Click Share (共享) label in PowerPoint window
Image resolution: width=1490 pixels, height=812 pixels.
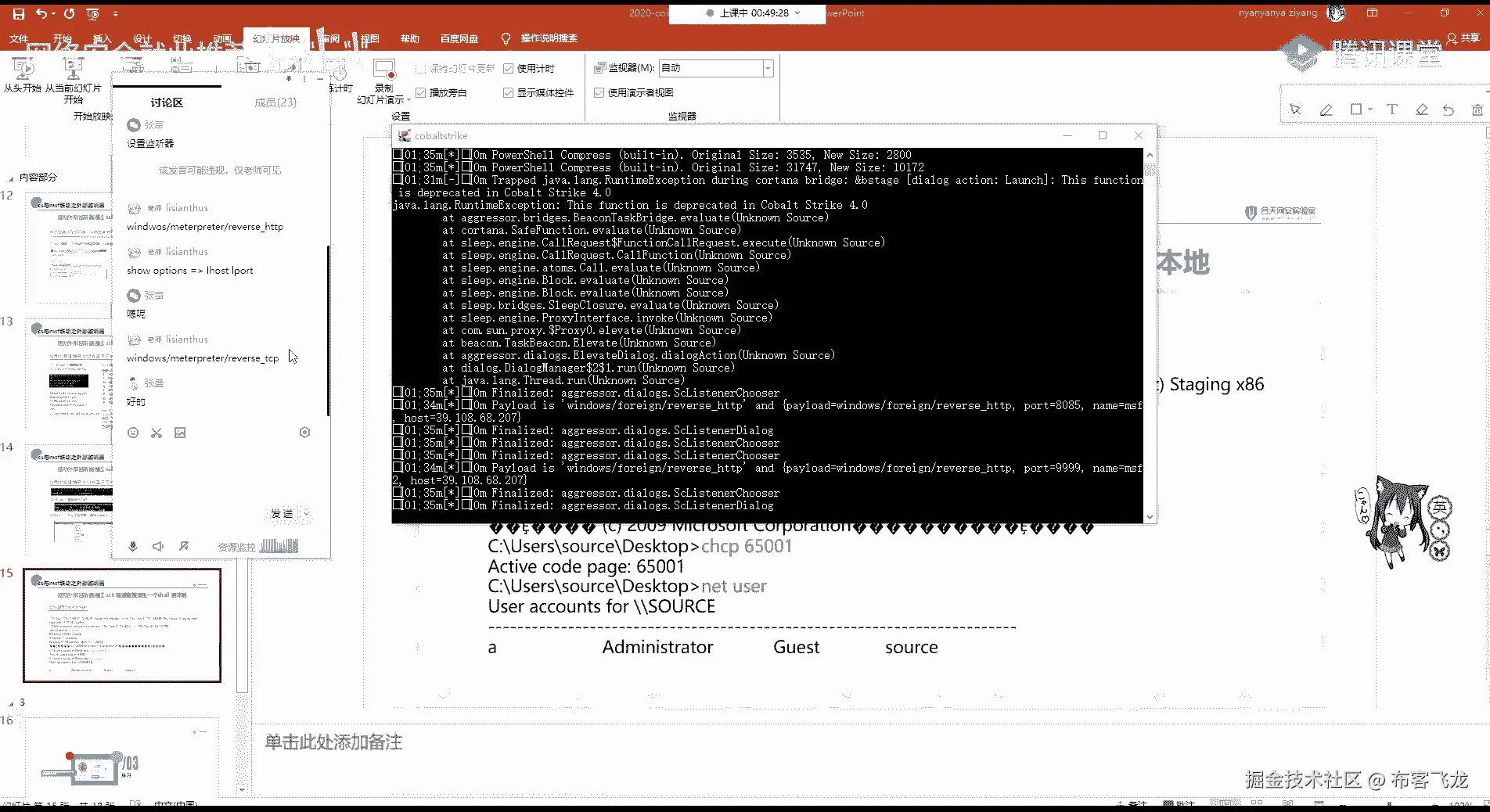1470,38
